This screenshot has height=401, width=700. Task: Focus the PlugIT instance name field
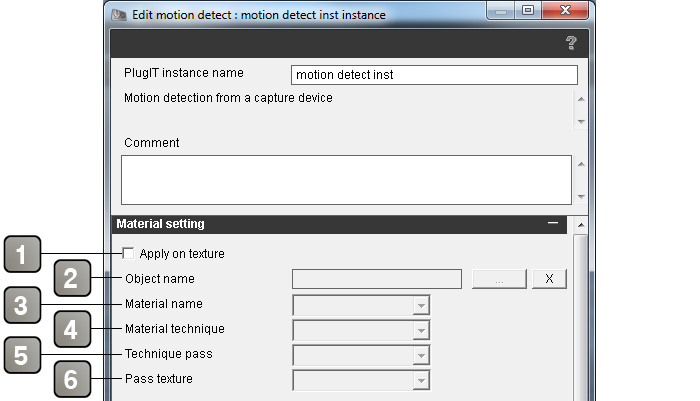434,75
